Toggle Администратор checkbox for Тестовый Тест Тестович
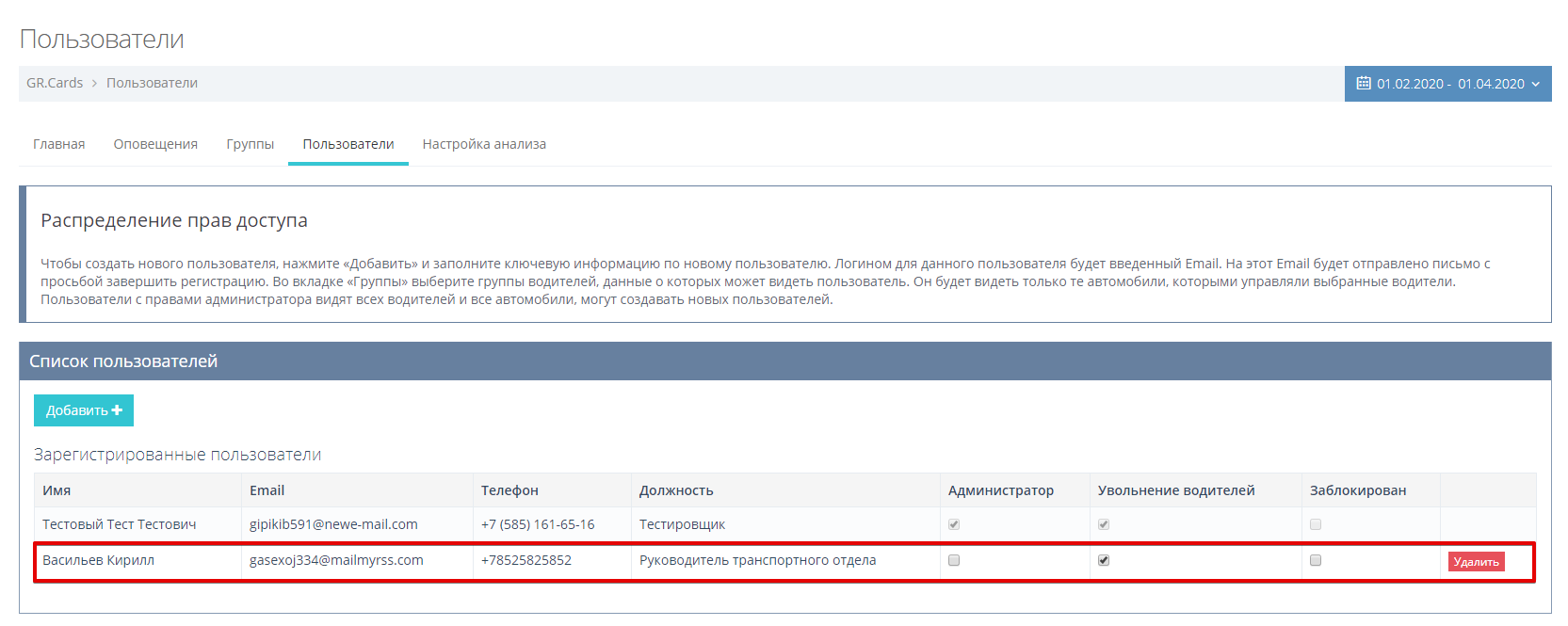Image resolution: width=1568 pixels, height=626 pixels. coord(954,524)
